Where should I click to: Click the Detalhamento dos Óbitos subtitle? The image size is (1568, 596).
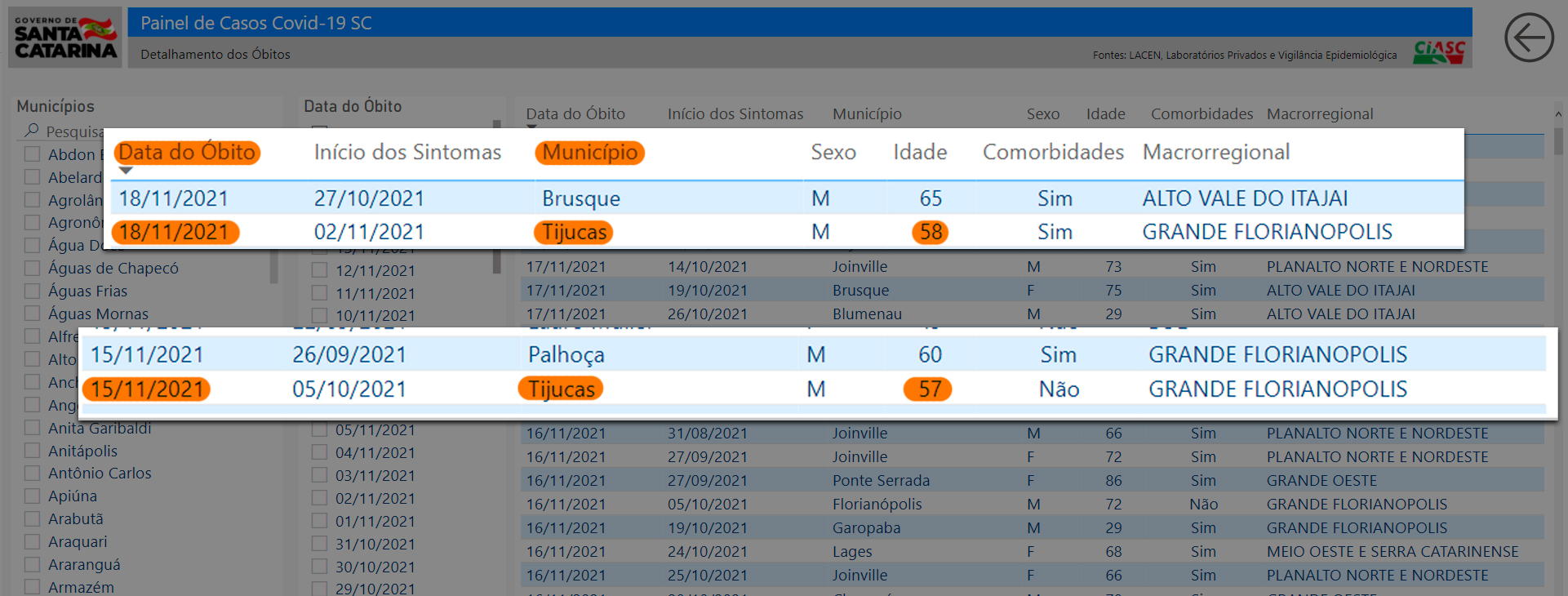coord(215,55)
